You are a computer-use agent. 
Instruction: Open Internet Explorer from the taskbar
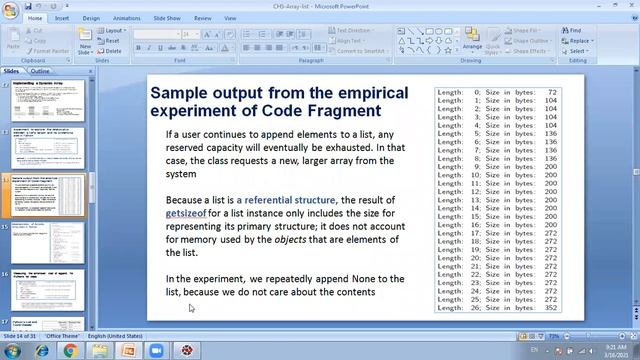pos(42,351)
